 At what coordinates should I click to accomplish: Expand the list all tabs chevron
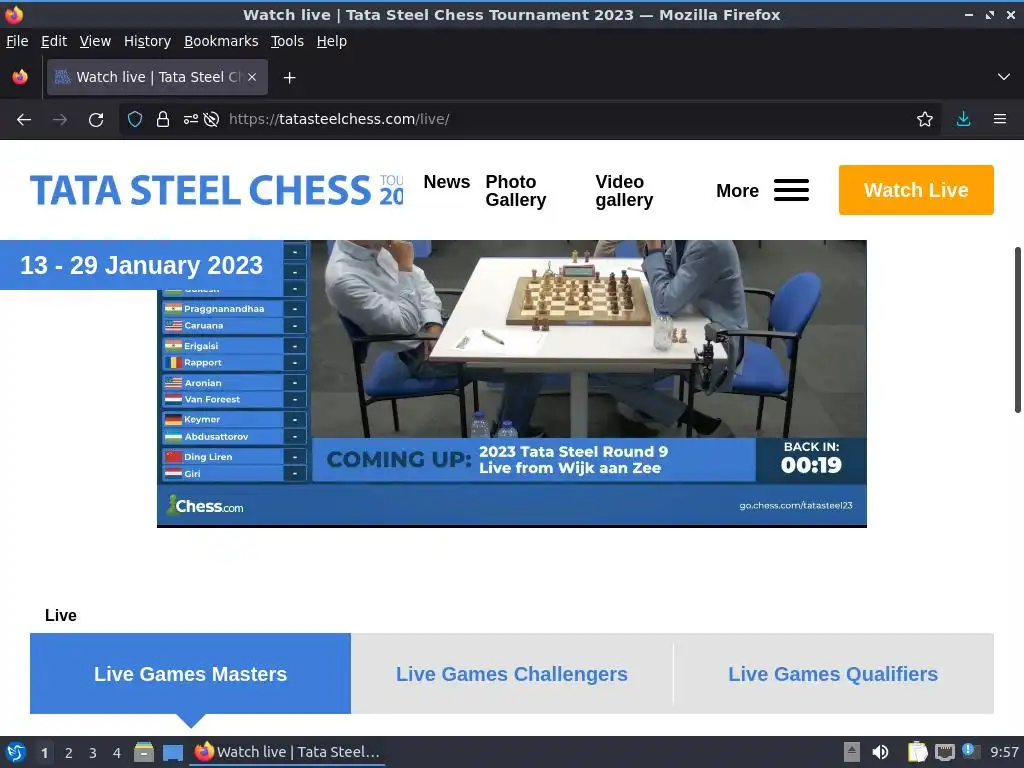(x=1004, y=77)
